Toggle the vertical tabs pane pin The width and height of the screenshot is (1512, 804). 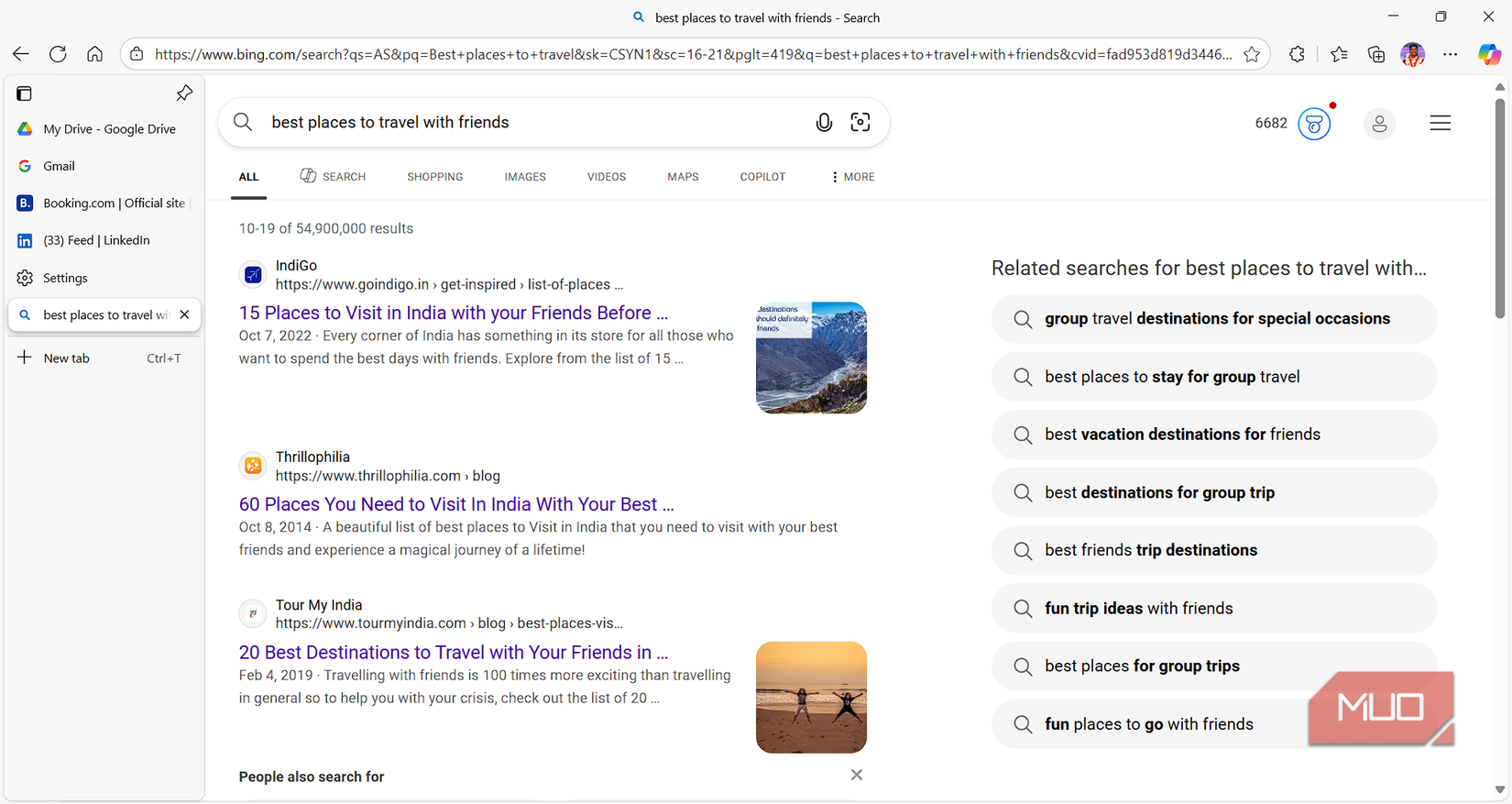coord(184,94)
